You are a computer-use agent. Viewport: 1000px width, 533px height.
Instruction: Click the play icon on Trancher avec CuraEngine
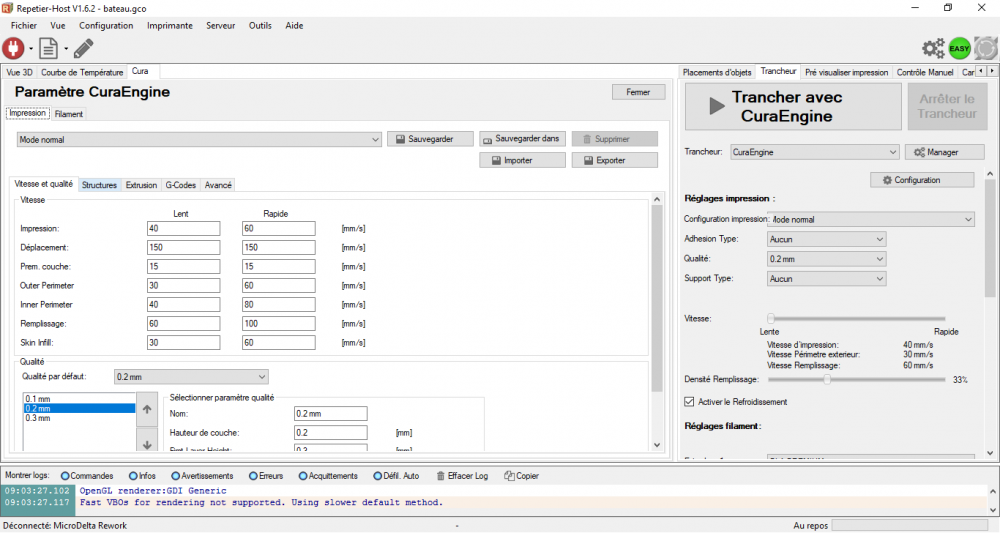click(717, 106)
